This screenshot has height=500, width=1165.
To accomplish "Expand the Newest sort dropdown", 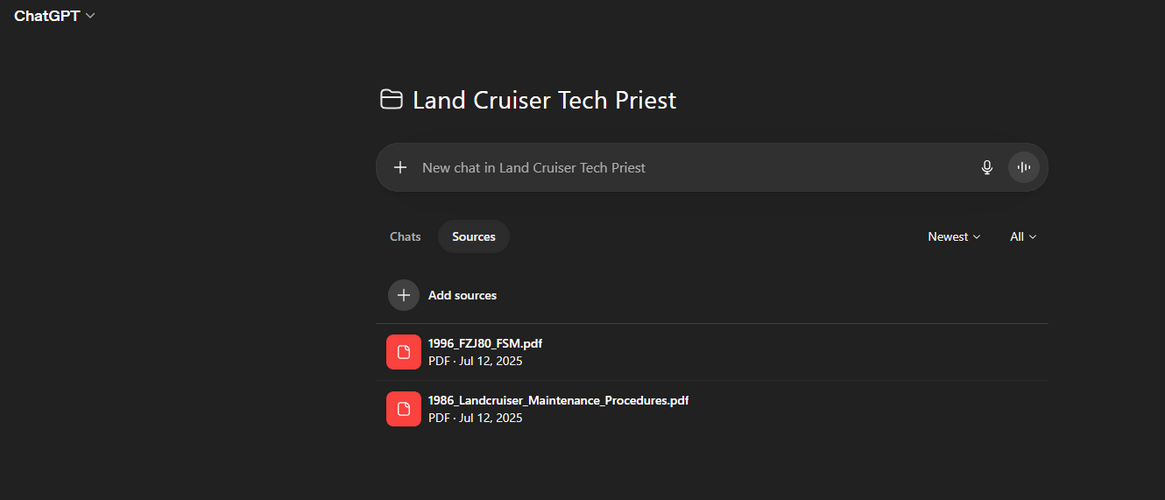I will (954, 237).
